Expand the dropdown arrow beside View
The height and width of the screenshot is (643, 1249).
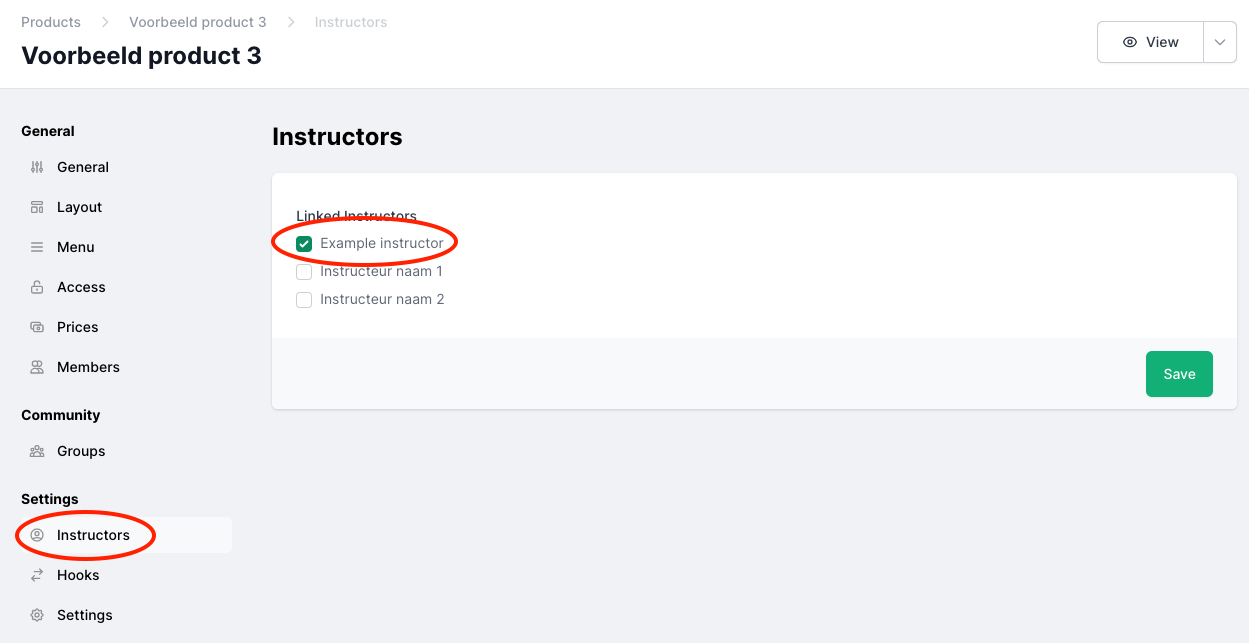[x=1219, y=42]
